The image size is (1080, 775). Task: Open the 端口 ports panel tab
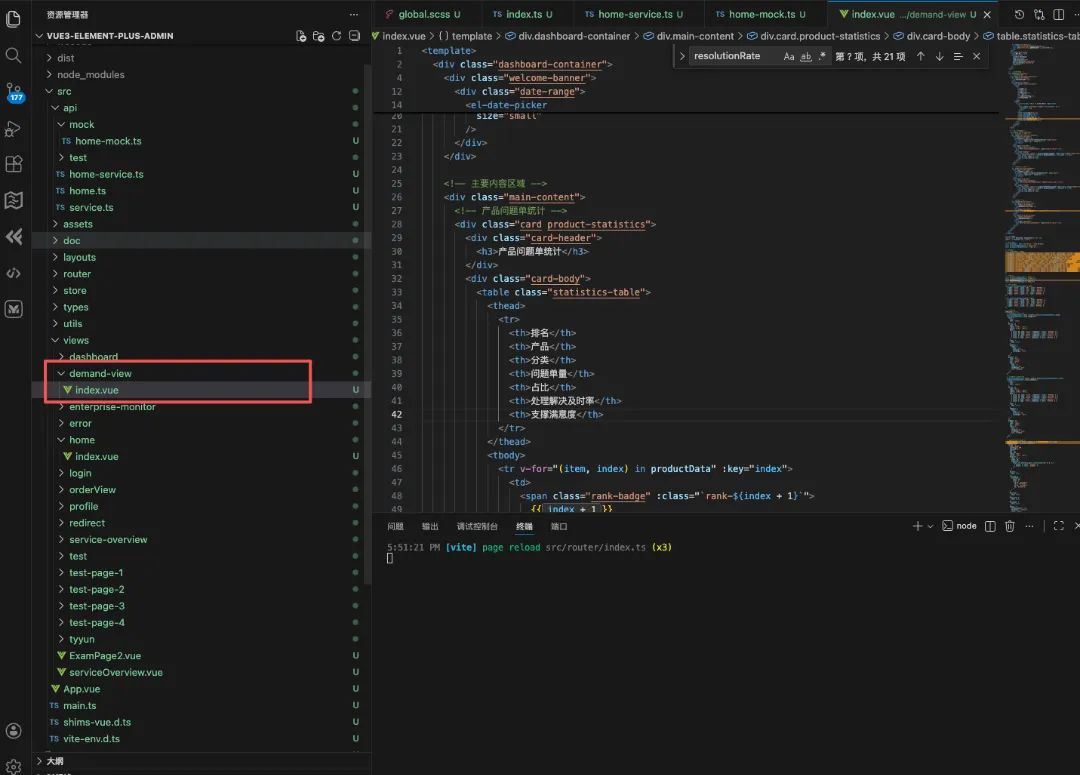click(x=559, y=526)
